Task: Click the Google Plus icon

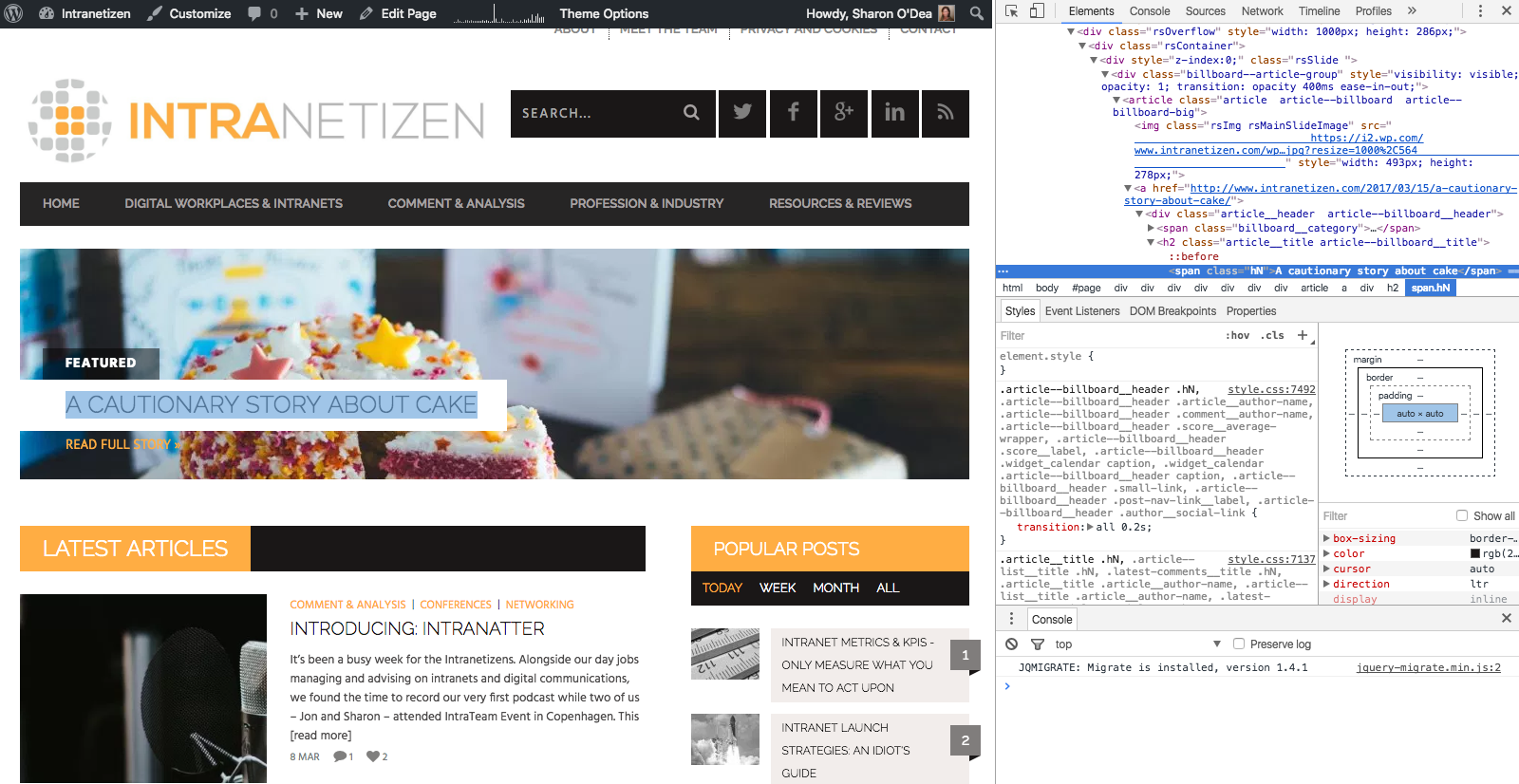Action: [x=844, y=114]
